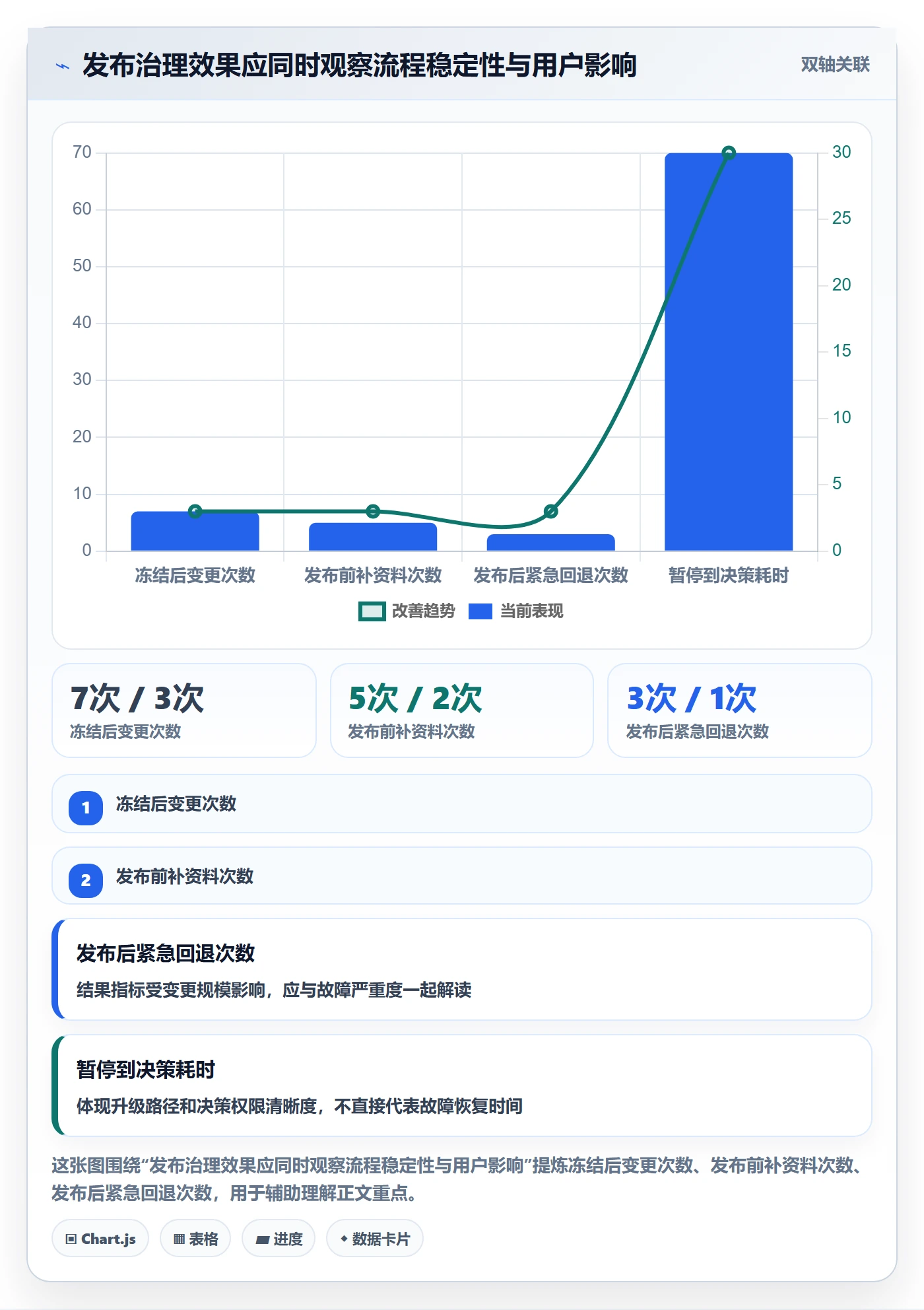The height and width of the screenshot is (1310, 924).
Task: Select the 5次 / 2次 stat card value
Action: click(x=415, y=699)
